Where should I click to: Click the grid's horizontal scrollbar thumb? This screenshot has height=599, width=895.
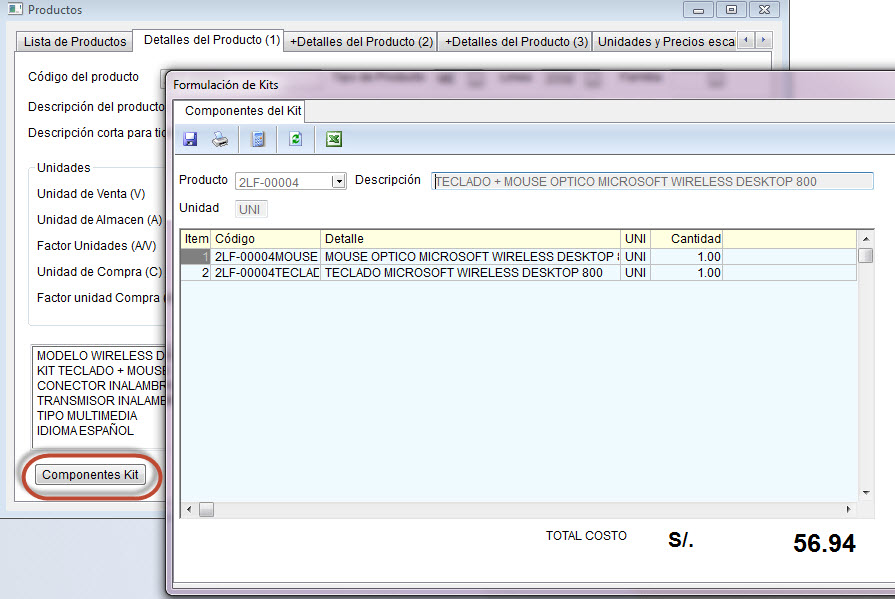coord(206,510)
